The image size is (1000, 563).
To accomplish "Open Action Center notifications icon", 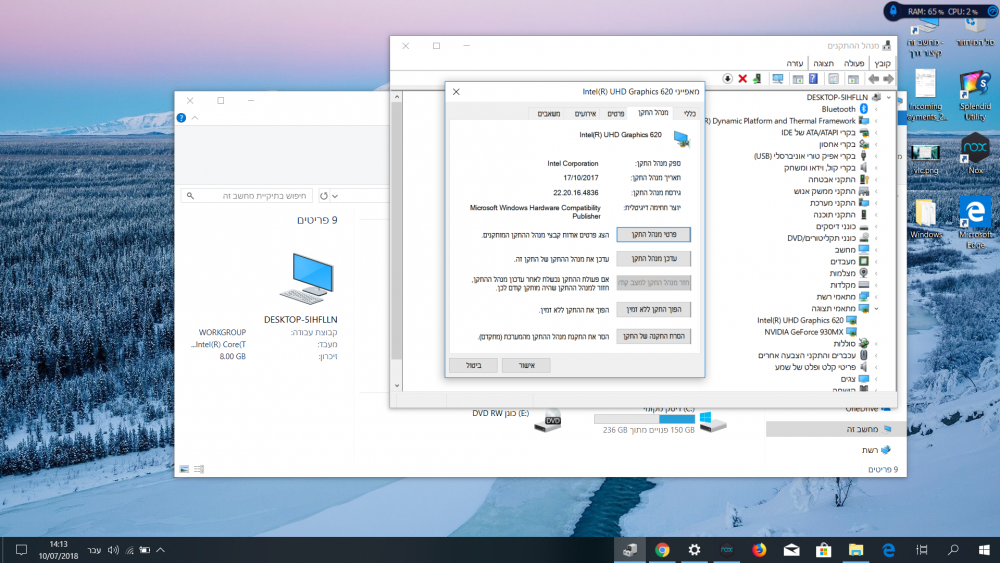I will coord(21,550).
